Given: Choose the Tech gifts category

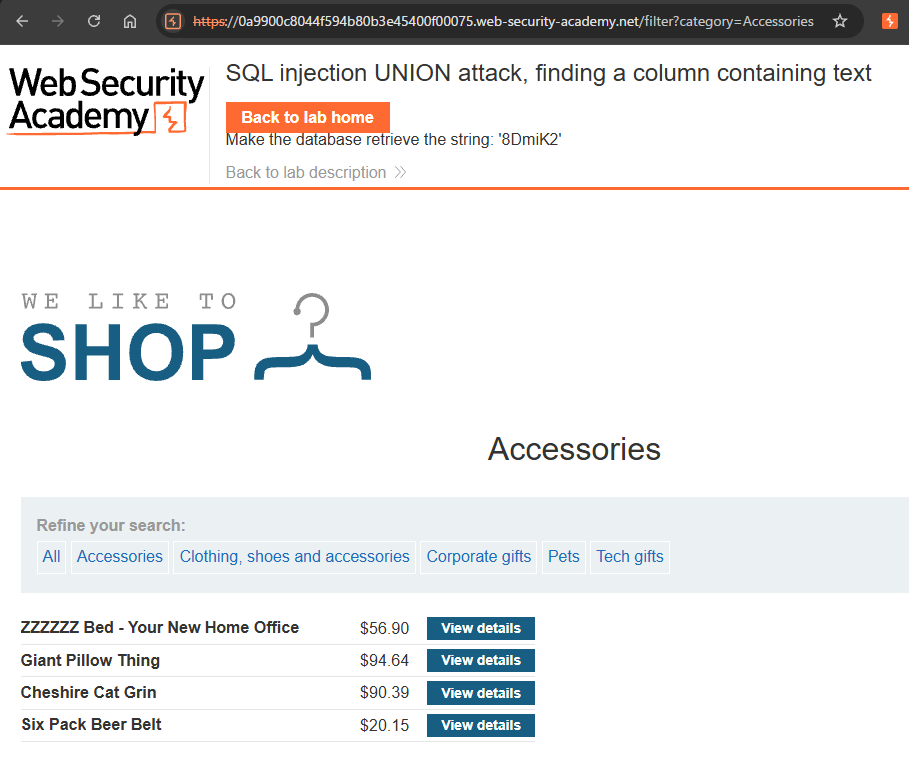Looking at the screenshot, I should click(630, 557).
